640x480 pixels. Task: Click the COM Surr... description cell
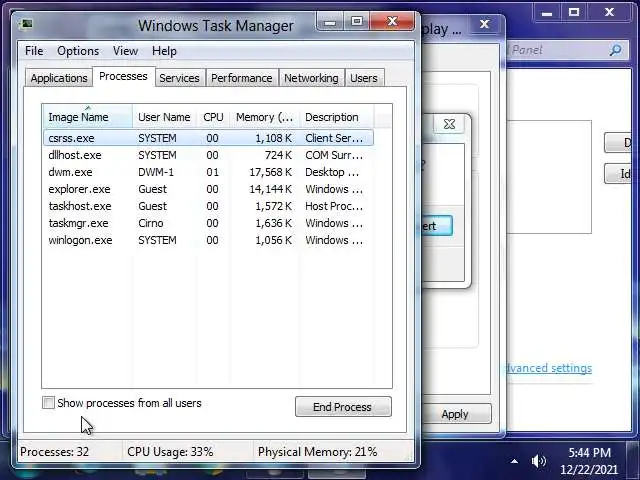click(334, 155)
